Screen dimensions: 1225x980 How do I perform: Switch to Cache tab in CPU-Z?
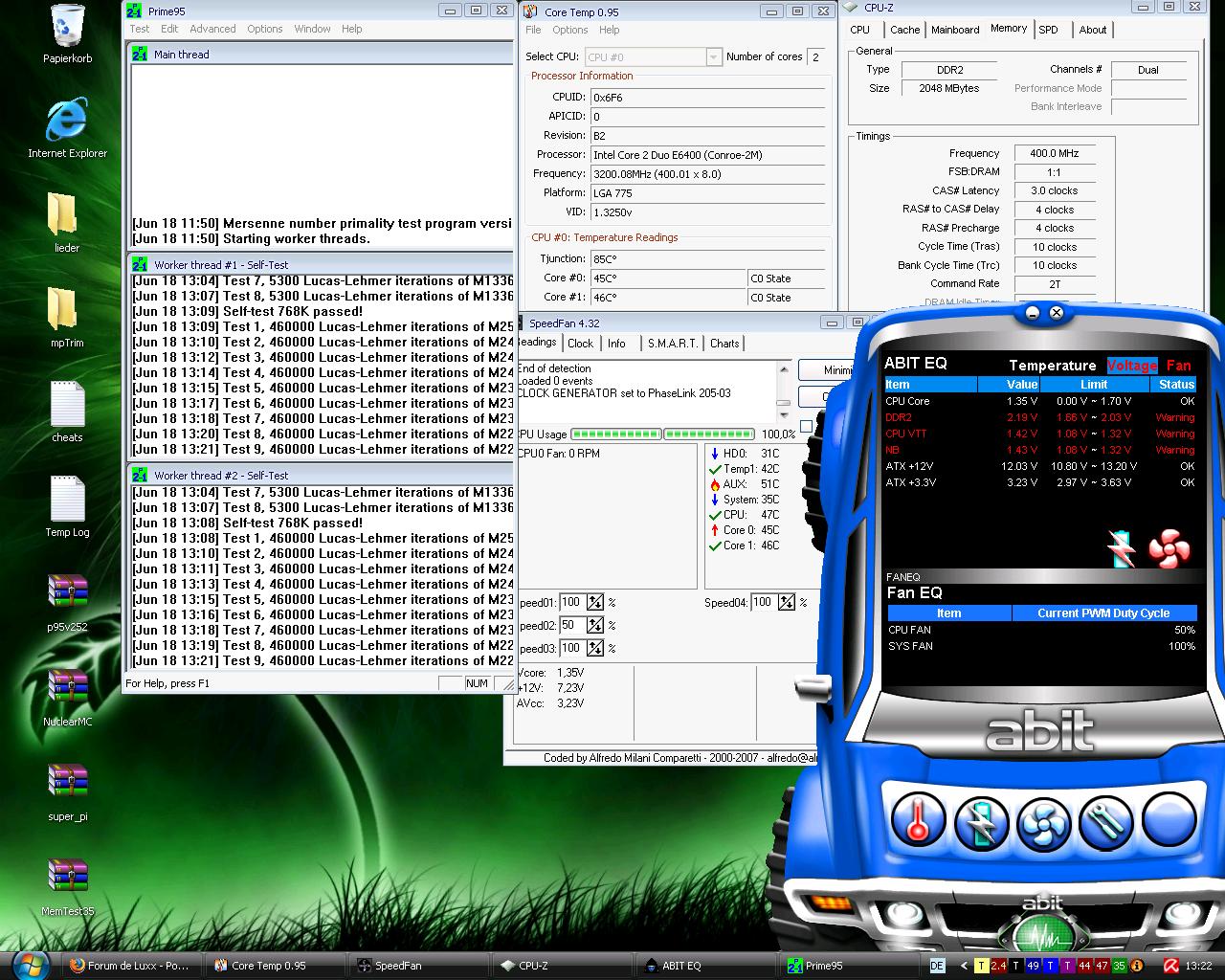tap(904, 30)
